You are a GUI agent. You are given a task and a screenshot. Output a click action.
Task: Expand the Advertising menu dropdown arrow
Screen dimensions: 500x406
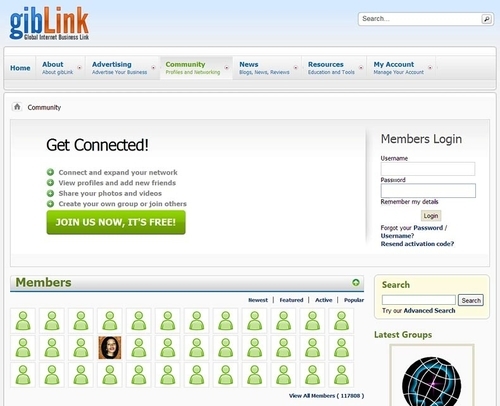point(153,68)
